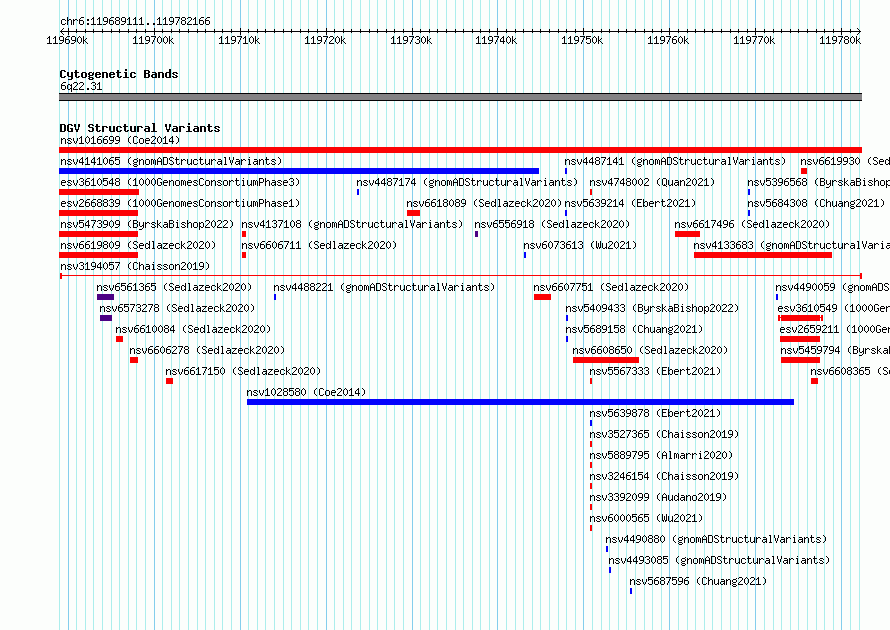Select nsv4493085 (gnomADStructuralVariants) label
This screenshot has width=890, height=630.
coord(719,560)
